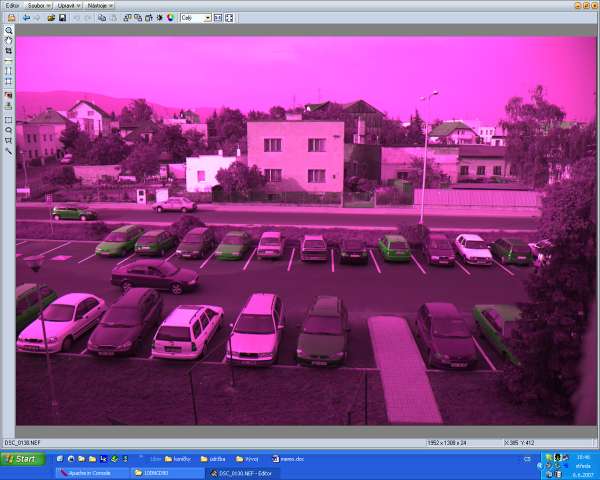Open the Upravit menu

pyautogui.click(x=70, y=6)
